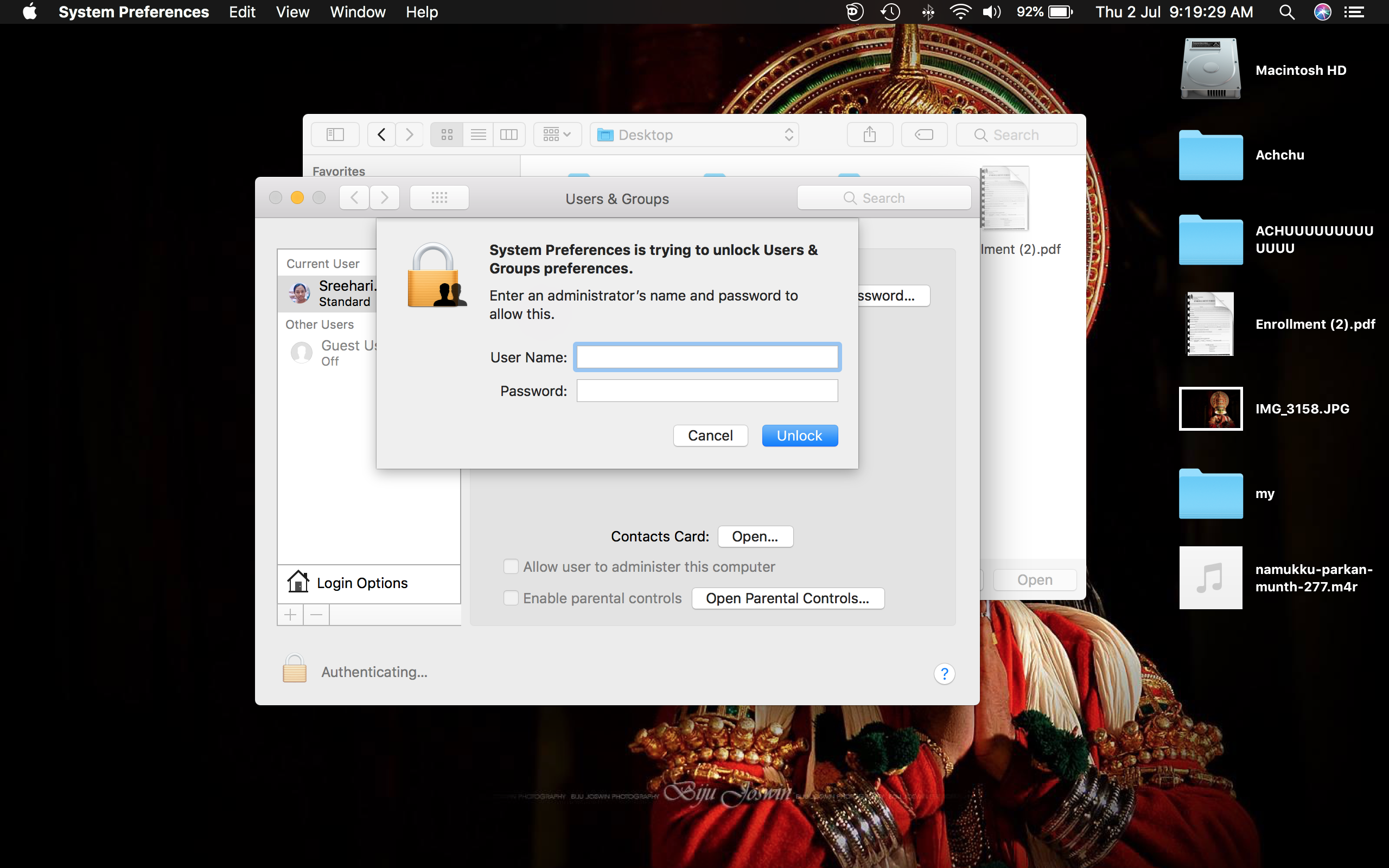
Task: Open the Spotlight magnifier in menu bar
Action: coord(1286,12)
